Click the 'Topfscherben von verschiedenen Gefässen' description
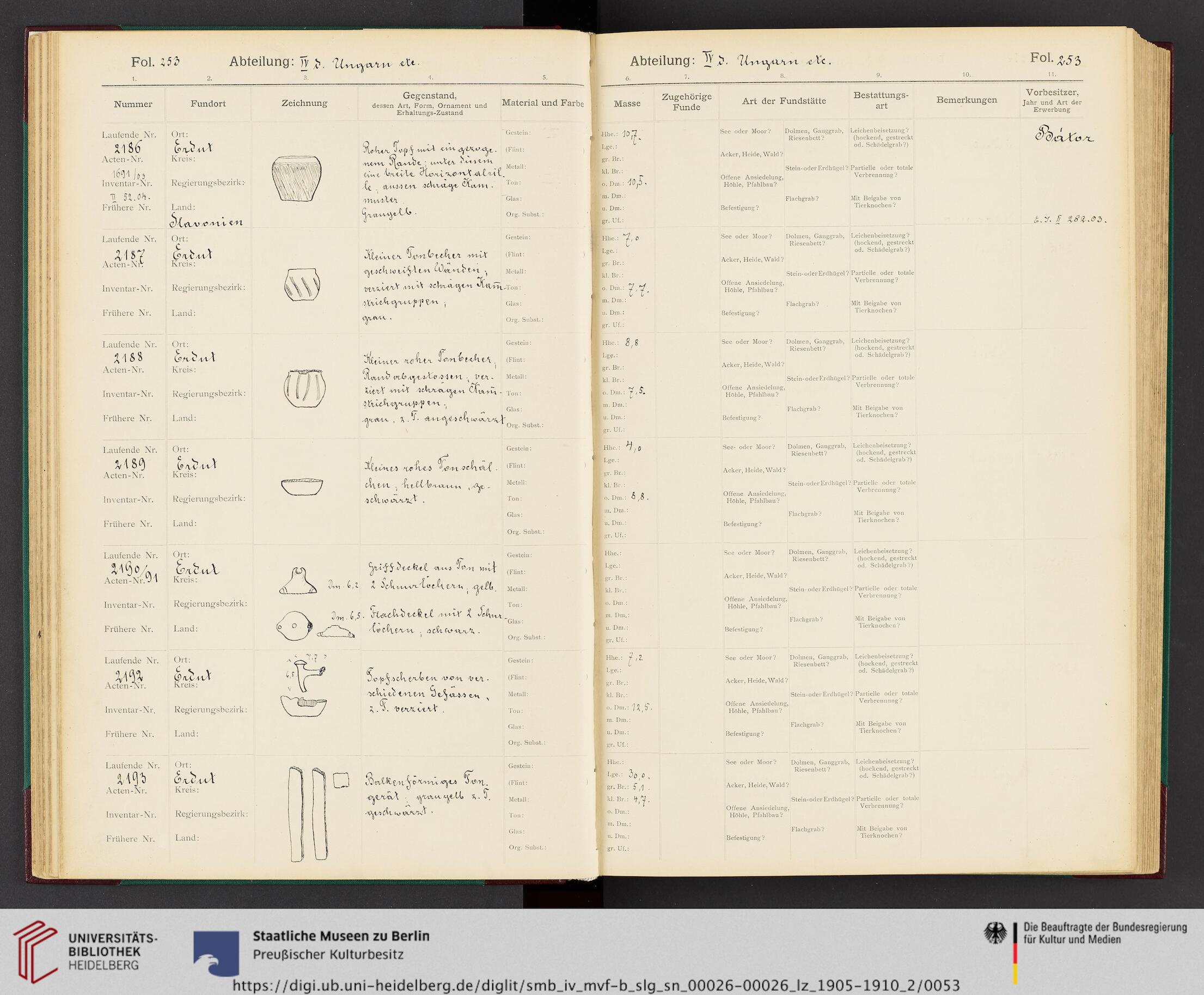 point(428,693)
